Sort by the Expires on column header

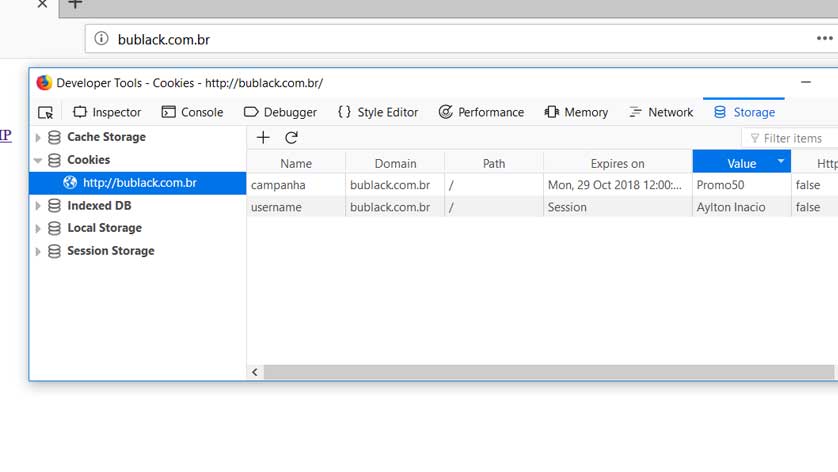tap(618, 164)
